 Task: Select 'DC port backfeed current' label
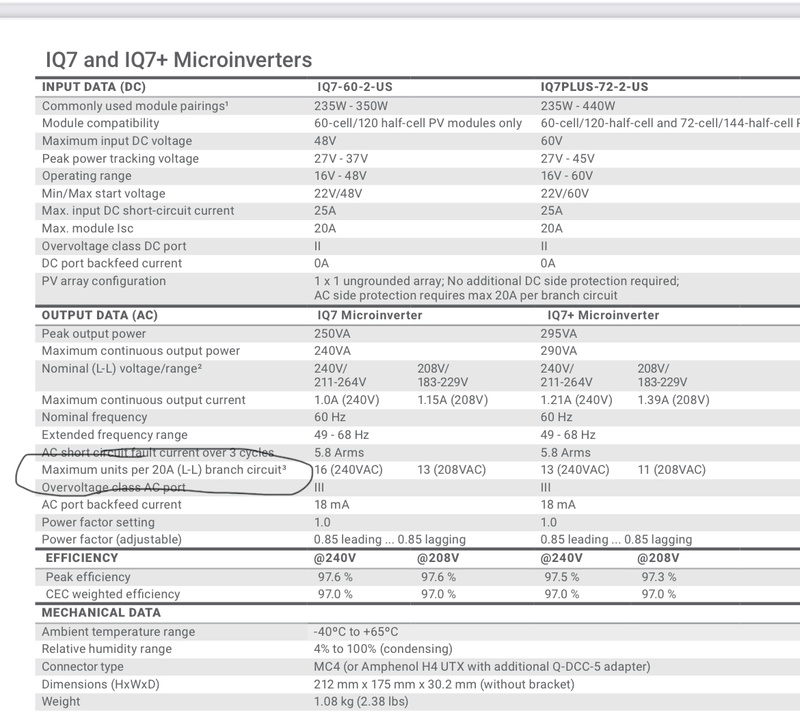point(112,264)
